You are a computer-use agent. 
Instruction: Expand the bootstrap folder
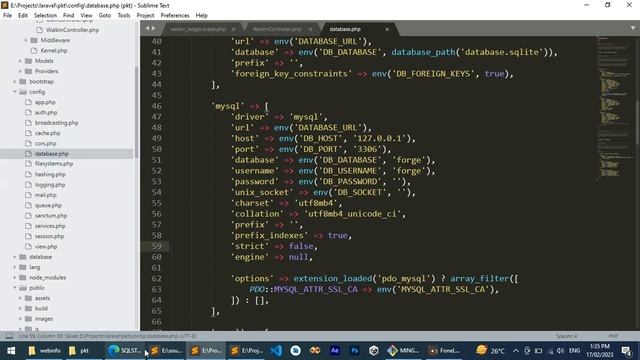[x=15, y=81]
